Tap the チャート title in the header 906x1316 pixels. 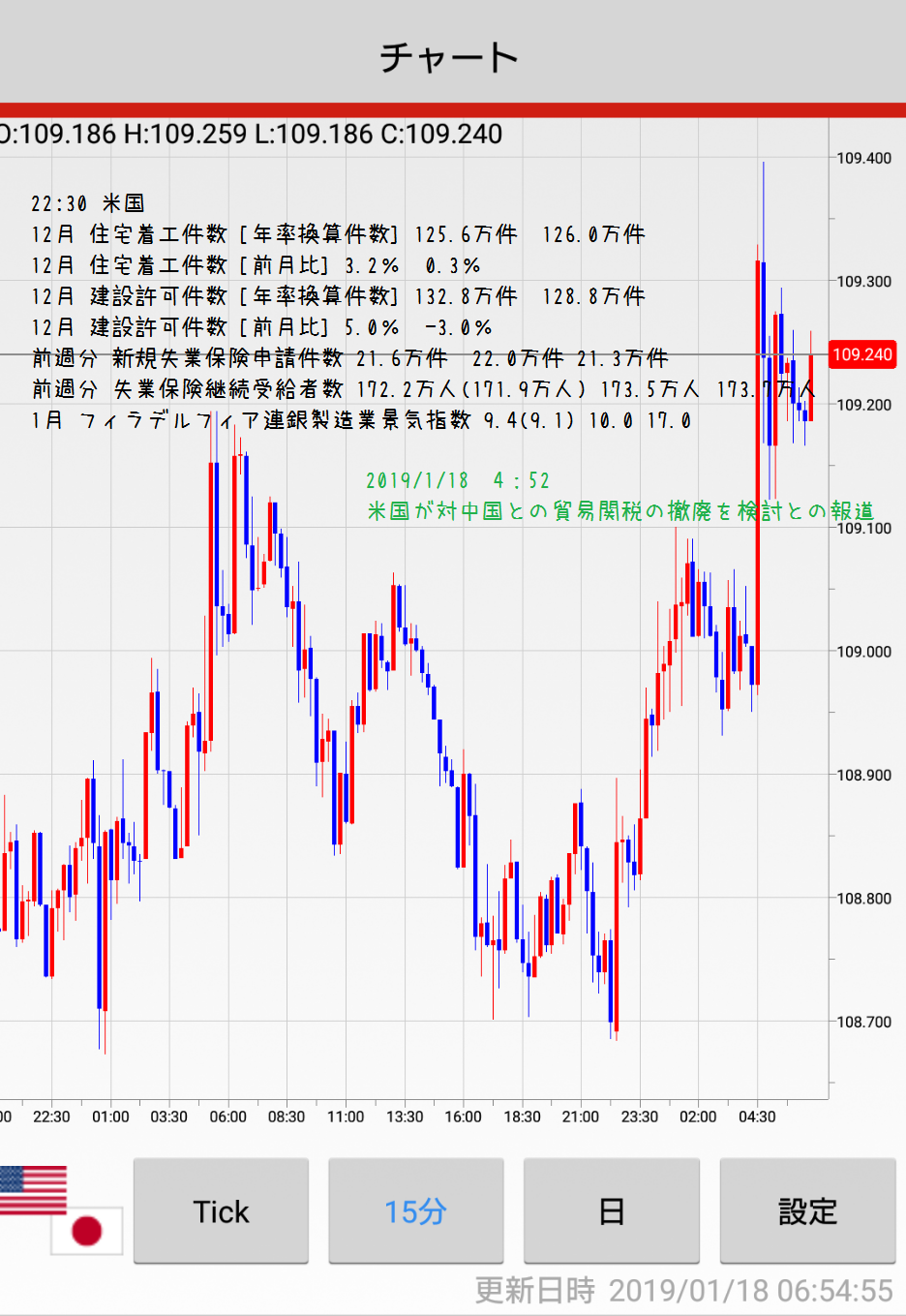[x=450, y=57]
